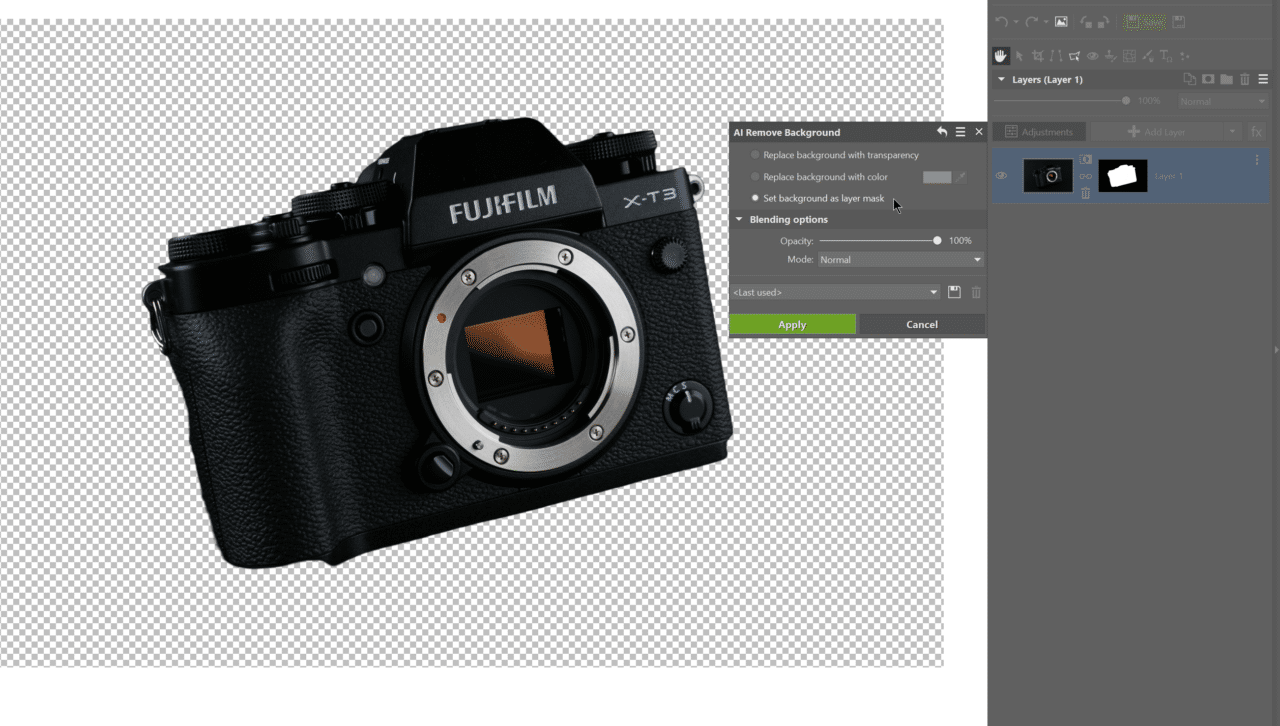This screenshot has width=1280, height=726.
Task: Open the Layers panel menu
Action: click(1263, 79)
